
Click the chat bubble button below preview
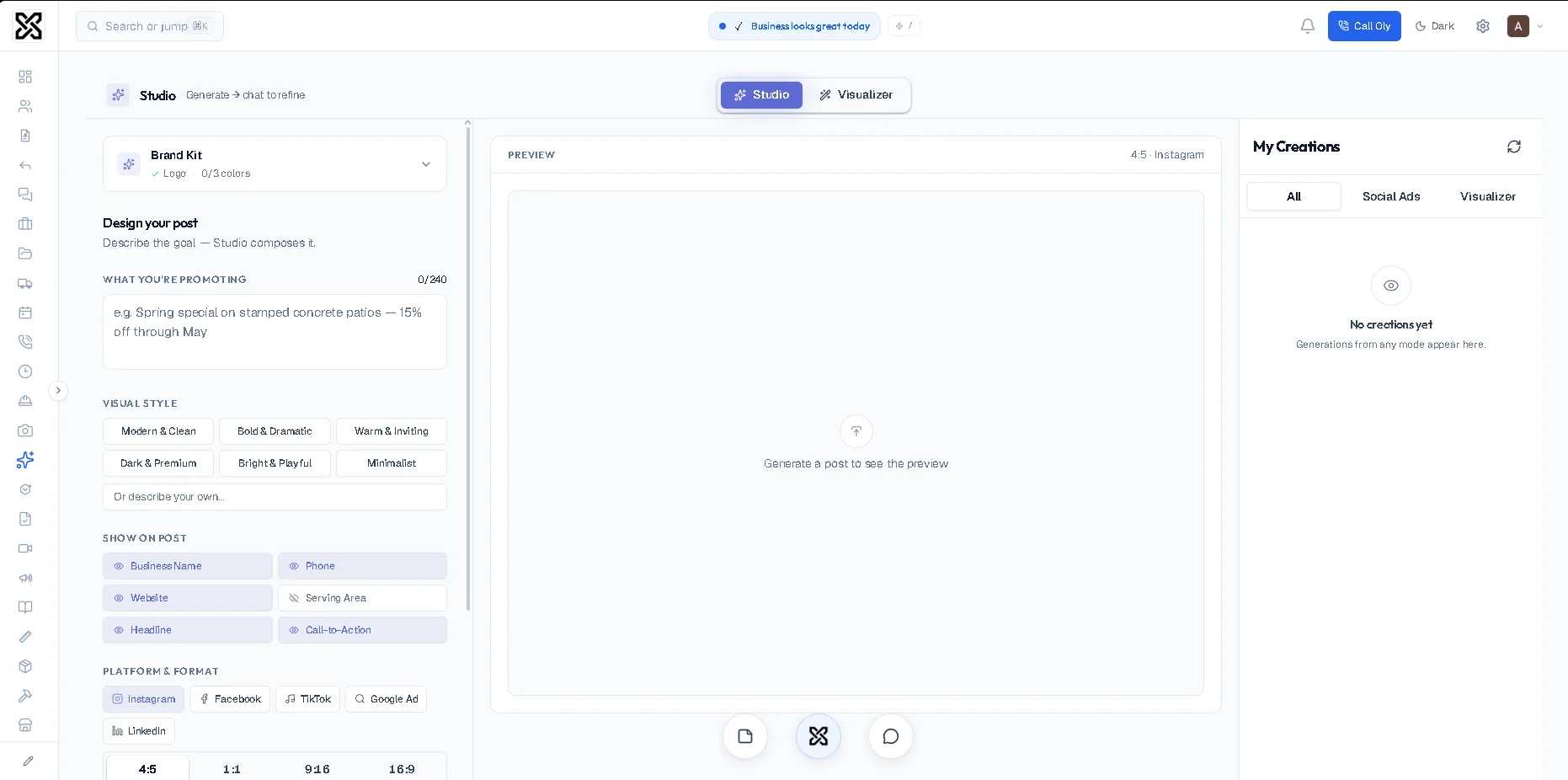click(x=891, y=736)
